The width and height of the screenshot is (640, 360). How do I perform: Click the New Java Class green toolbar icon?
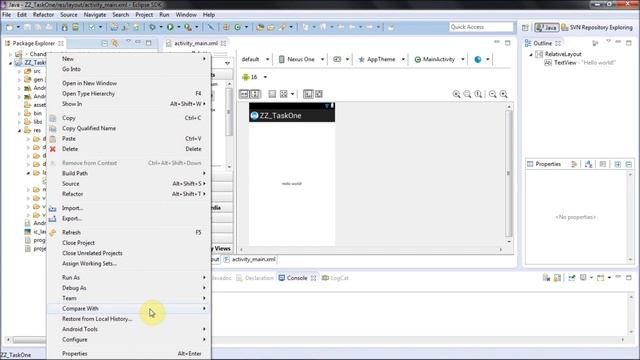[238, 27]
